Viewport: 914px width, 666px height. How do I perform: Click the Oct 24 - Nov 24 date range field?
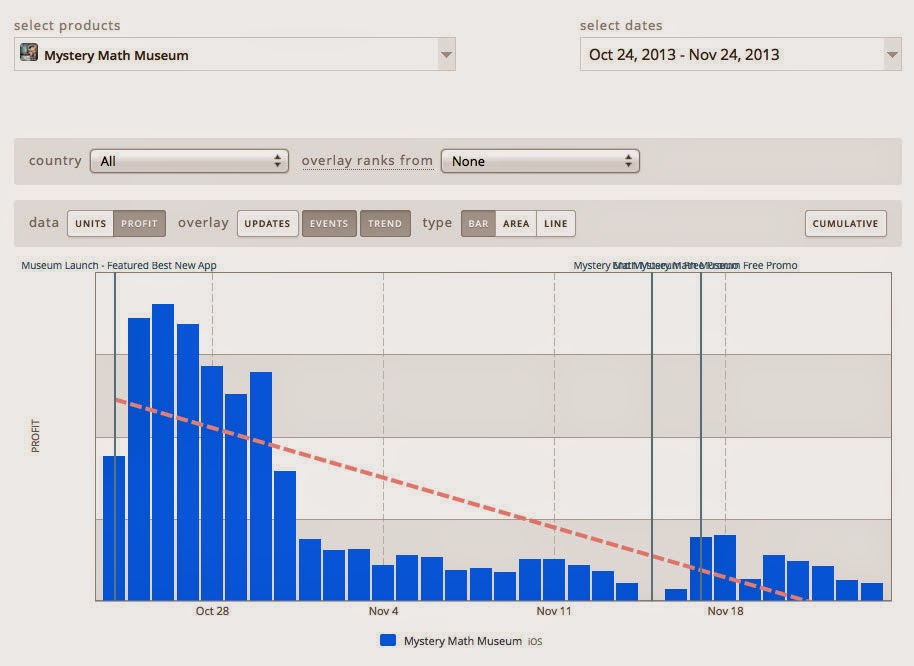click(x=740, y=55)
